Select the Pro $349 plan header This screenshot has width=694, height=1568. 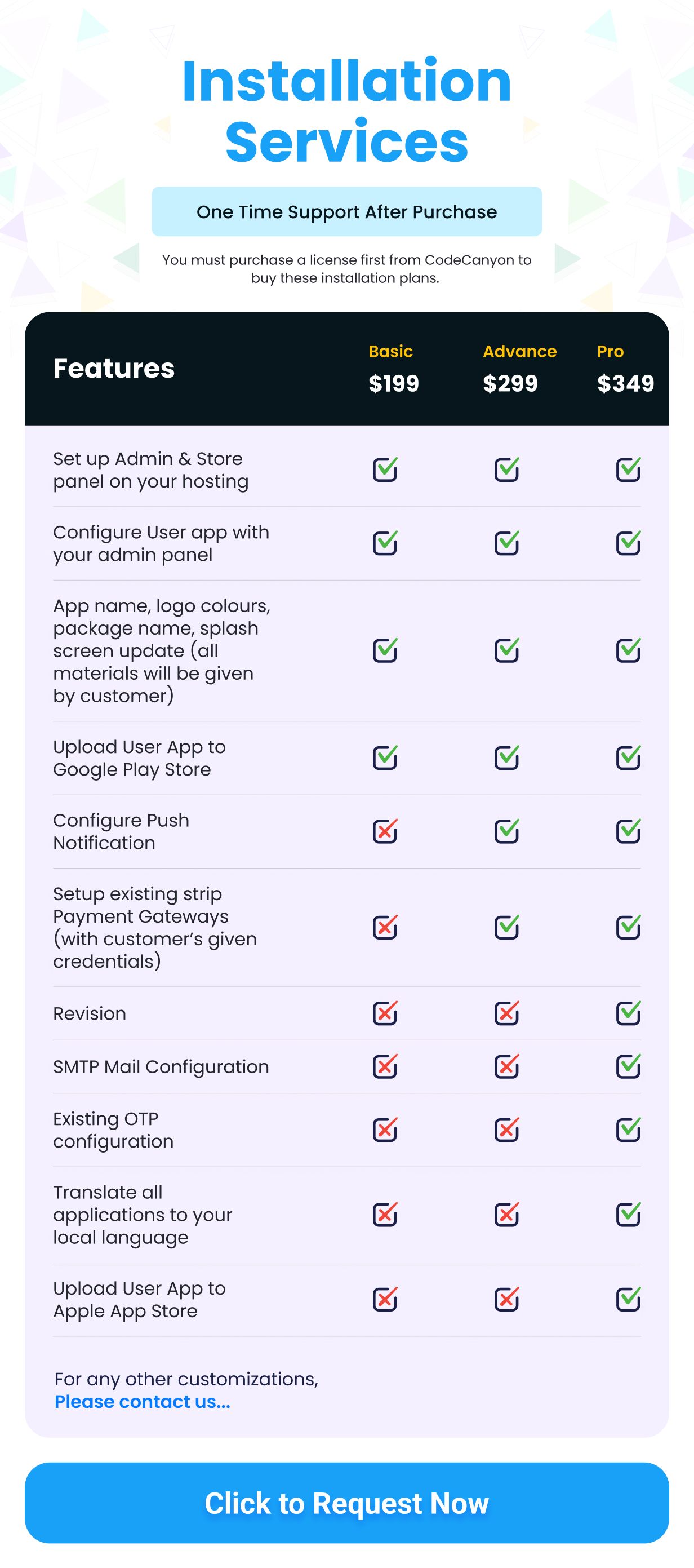pyautogui.click(x=625, y=369)
